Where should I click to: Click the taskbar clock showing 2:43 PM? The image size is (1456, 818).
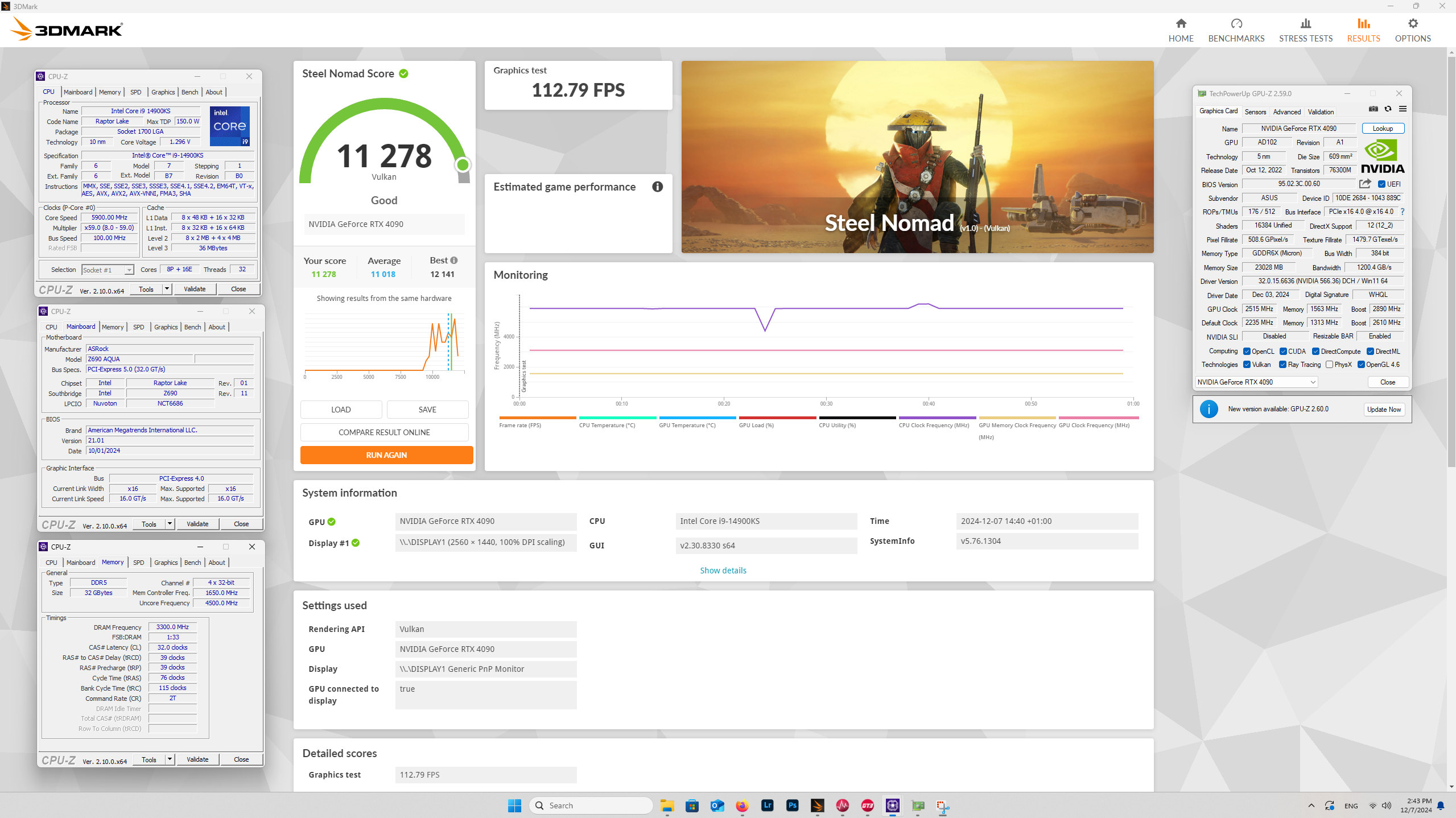click(1416, 805)
